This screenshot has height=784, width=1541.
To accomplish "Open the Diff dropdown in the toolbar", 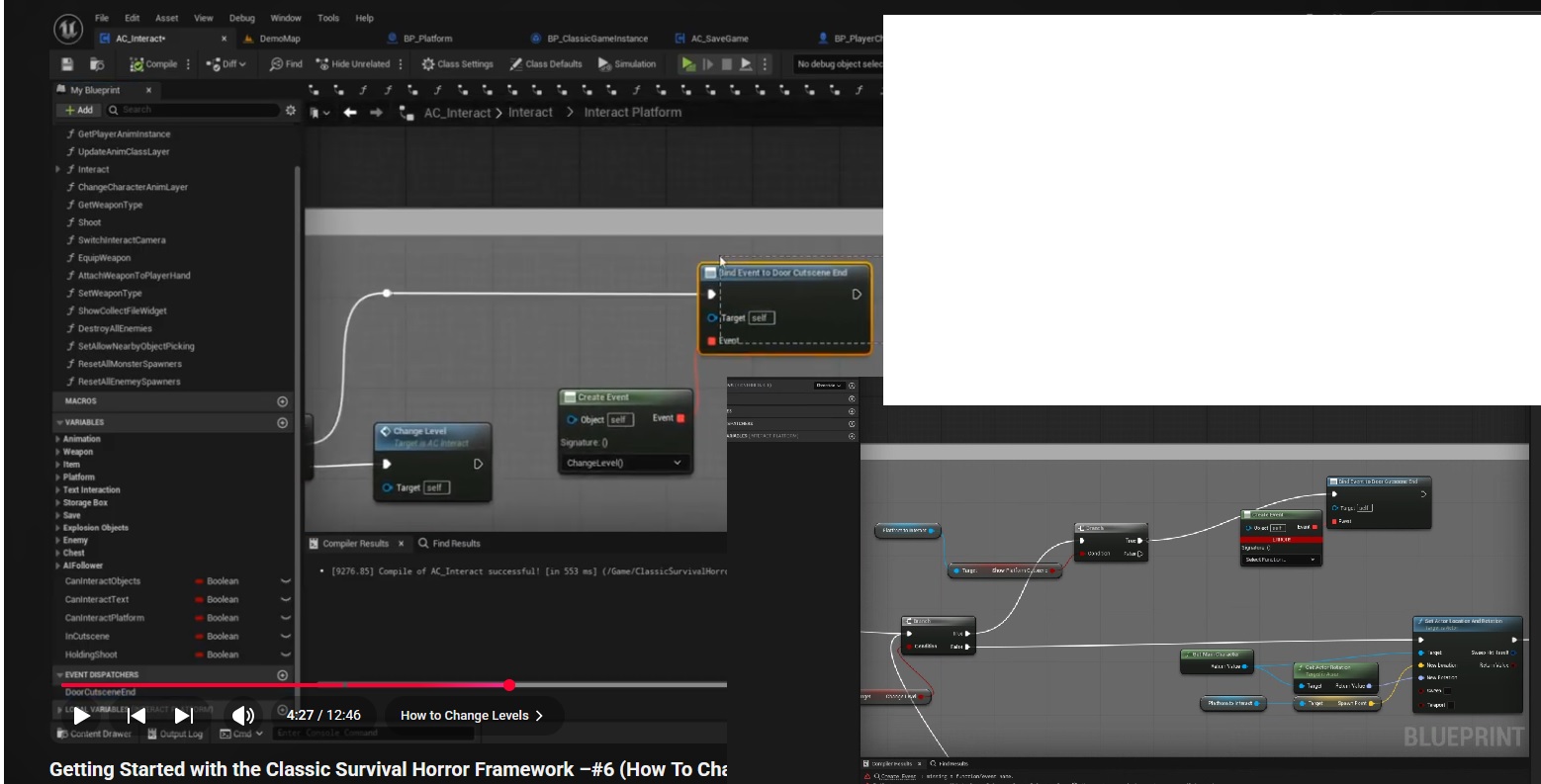I will click(227, 64).
